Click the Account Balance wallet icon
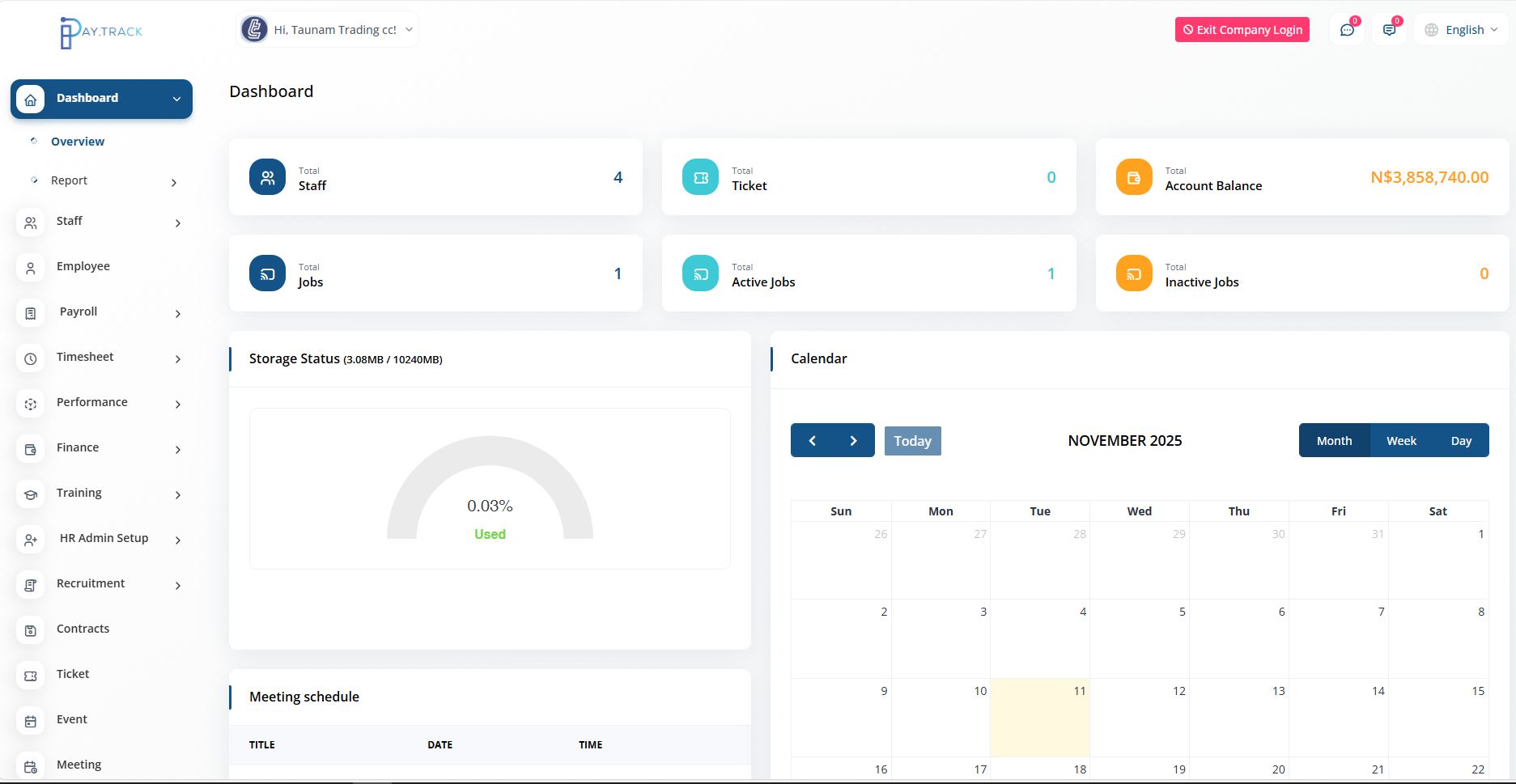This screenshot has width=1516, height=784. tap(1133, 177)
